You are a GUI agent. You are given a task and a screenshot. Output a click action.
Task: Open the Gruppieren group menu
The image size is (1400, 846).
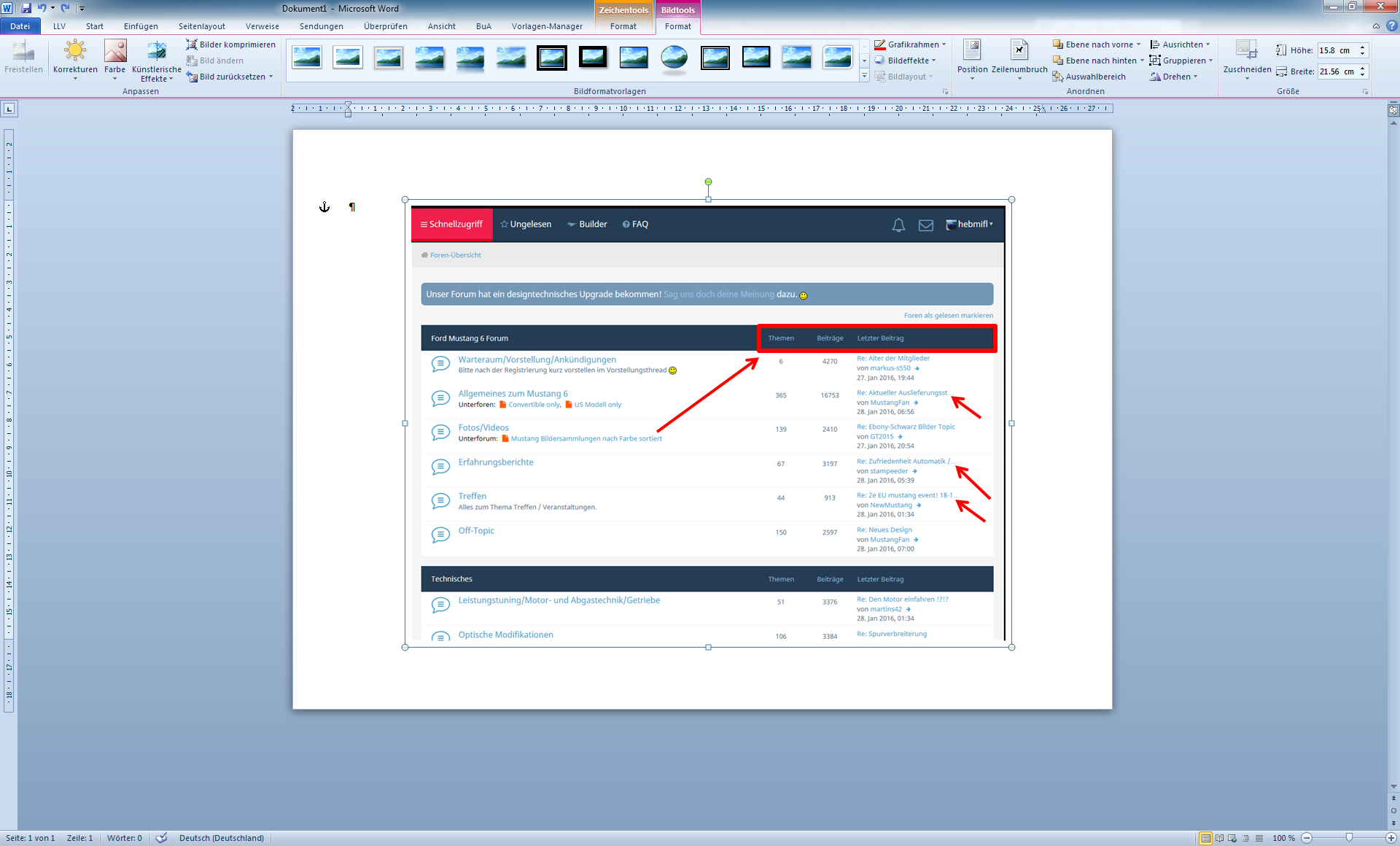click(x=1181, y=61)
